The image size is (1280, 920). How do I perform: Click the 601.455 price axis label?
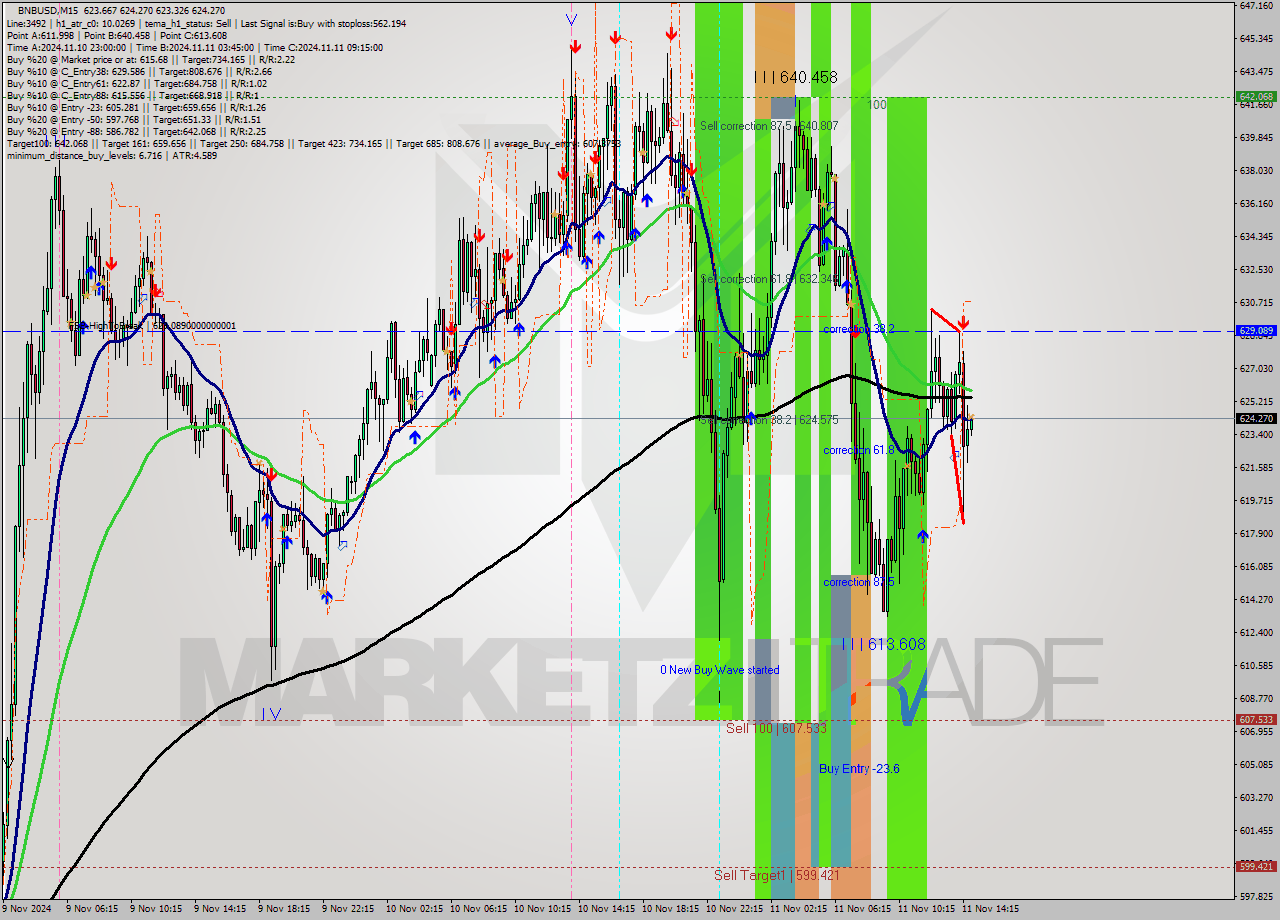click(1256, 830)
